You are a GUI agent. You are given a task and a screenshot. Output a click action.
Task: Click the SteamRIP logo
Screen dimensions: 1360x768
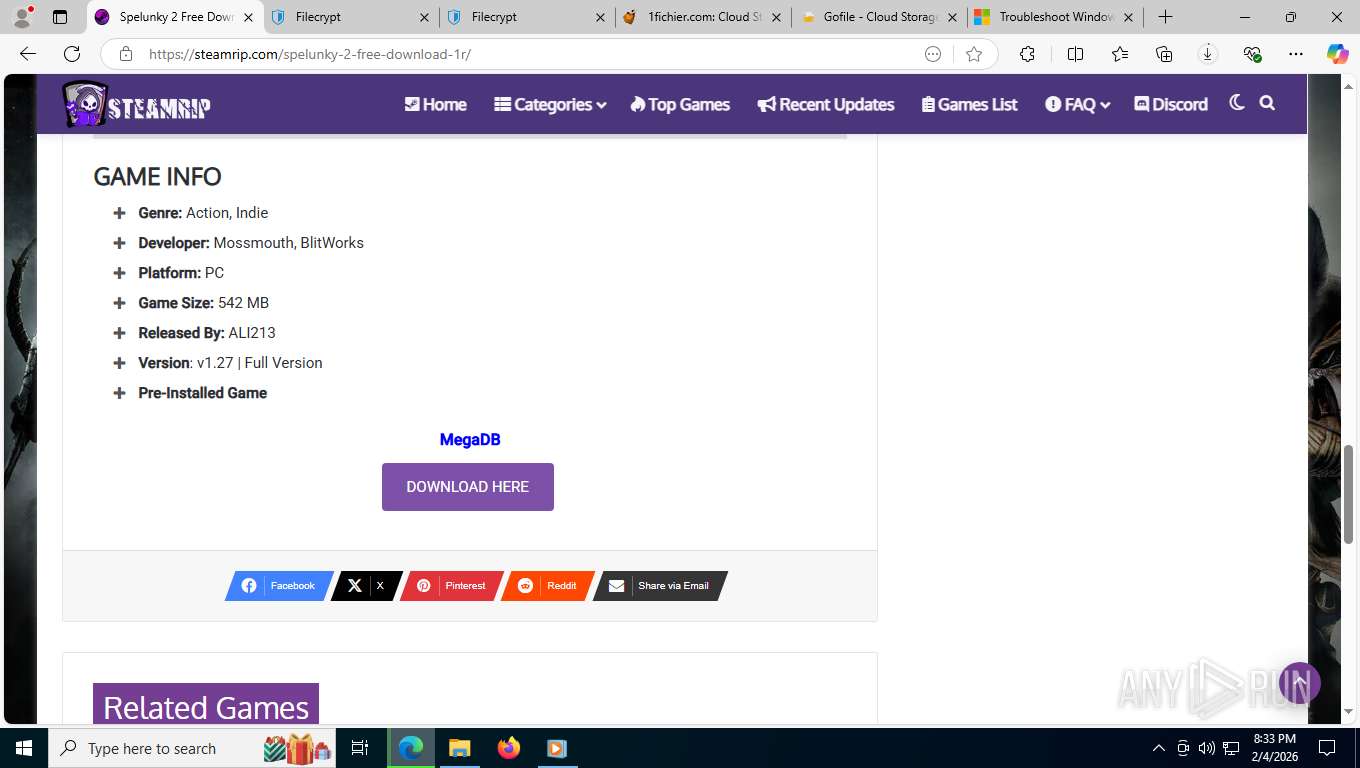point(137,104)
